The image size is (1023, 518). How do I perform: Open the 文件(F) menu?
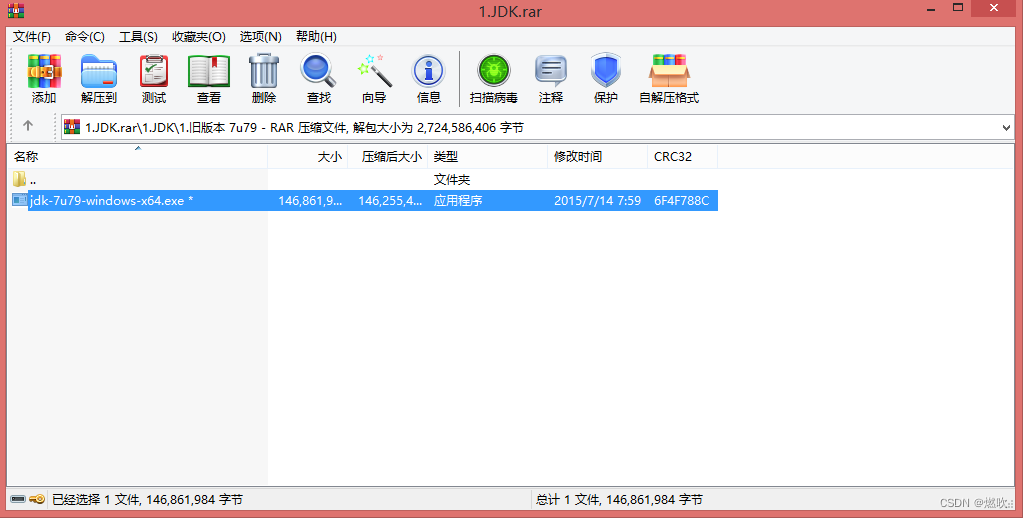(x=31, y=37)
